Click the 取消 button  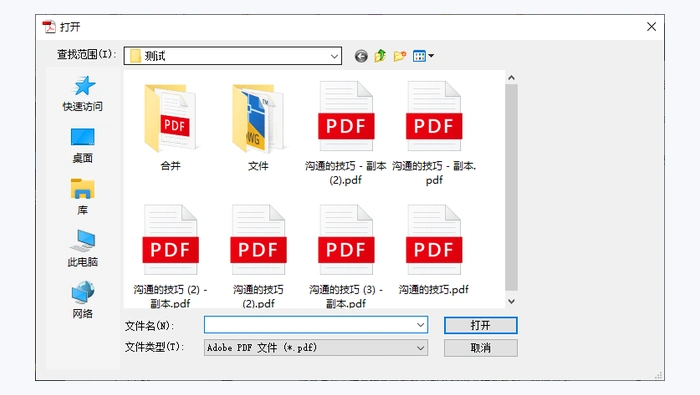[480, 348]
